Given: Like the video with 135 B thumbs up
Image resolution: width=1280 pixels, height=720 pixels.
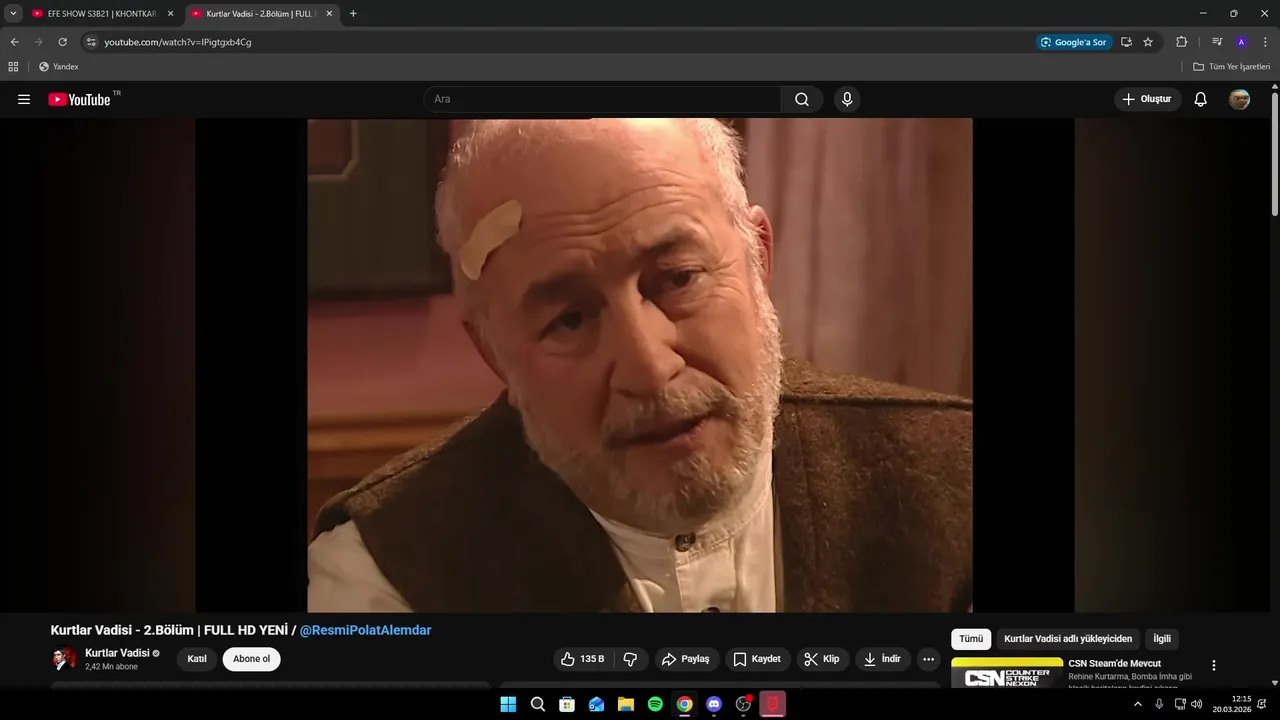Looking at the screenshot, I should (x=583, y=659).
